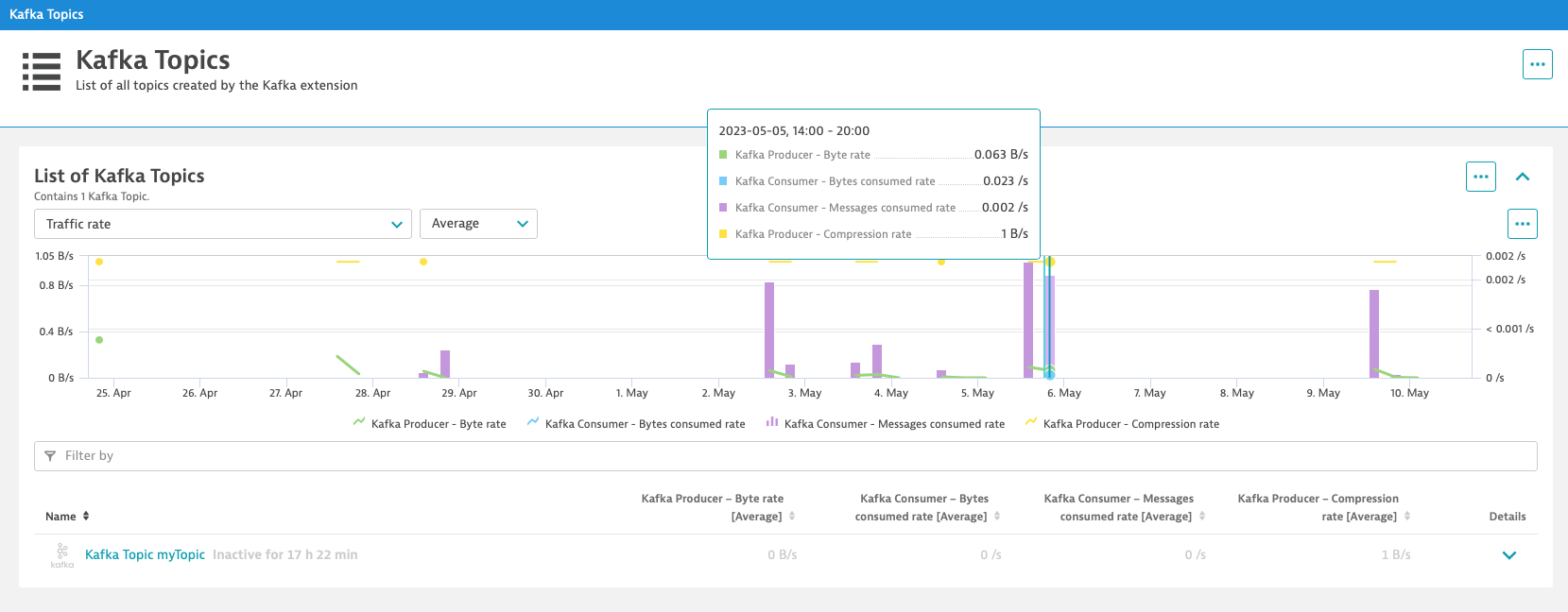This screenshot has height=612, width=1568.
Task: Click the sort arrows next to Name
Action: 86,516
